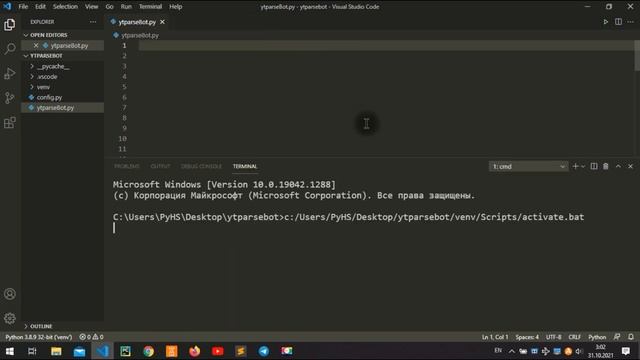
Task: Change line ending via CRLF status item
Action: (574, 337)
